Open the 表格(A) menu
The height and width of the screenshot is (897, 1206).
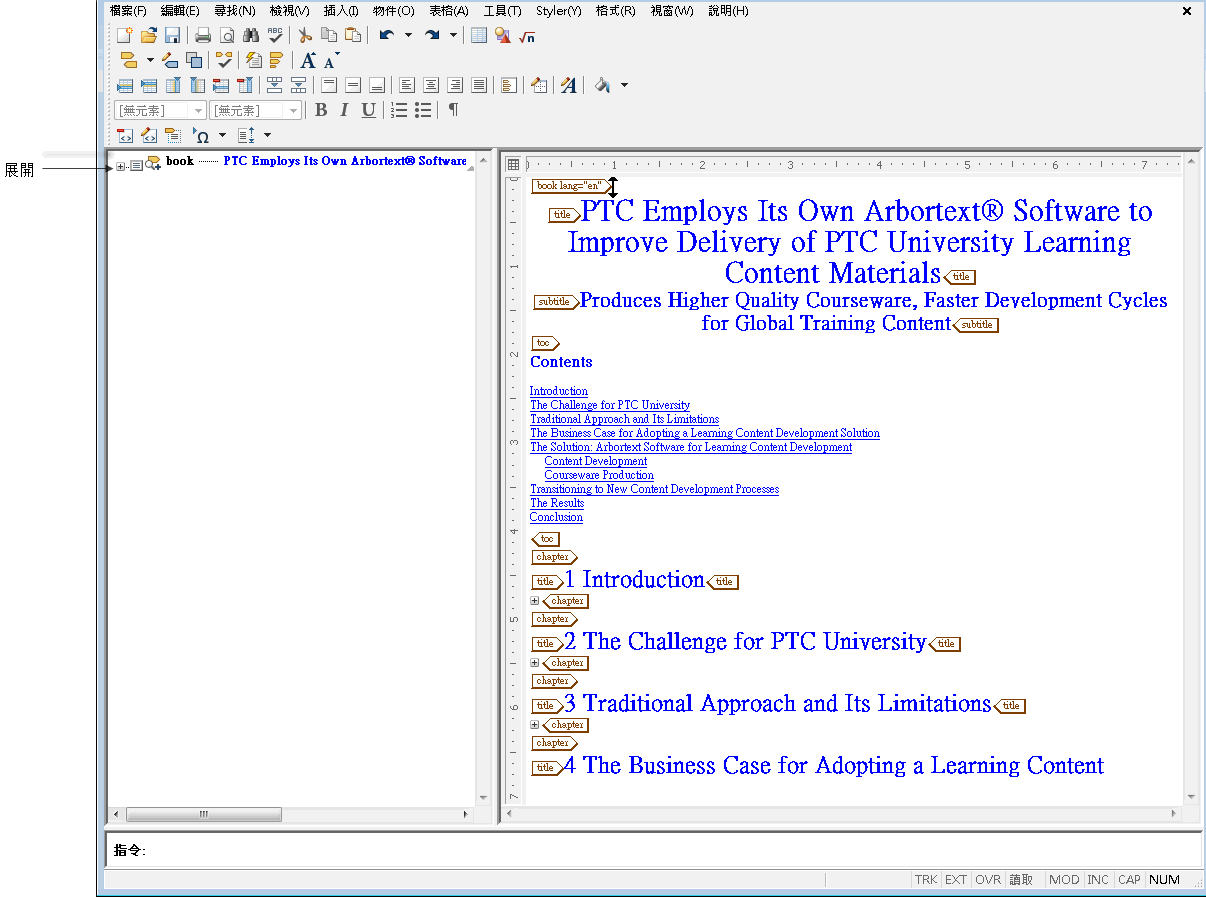448,11
